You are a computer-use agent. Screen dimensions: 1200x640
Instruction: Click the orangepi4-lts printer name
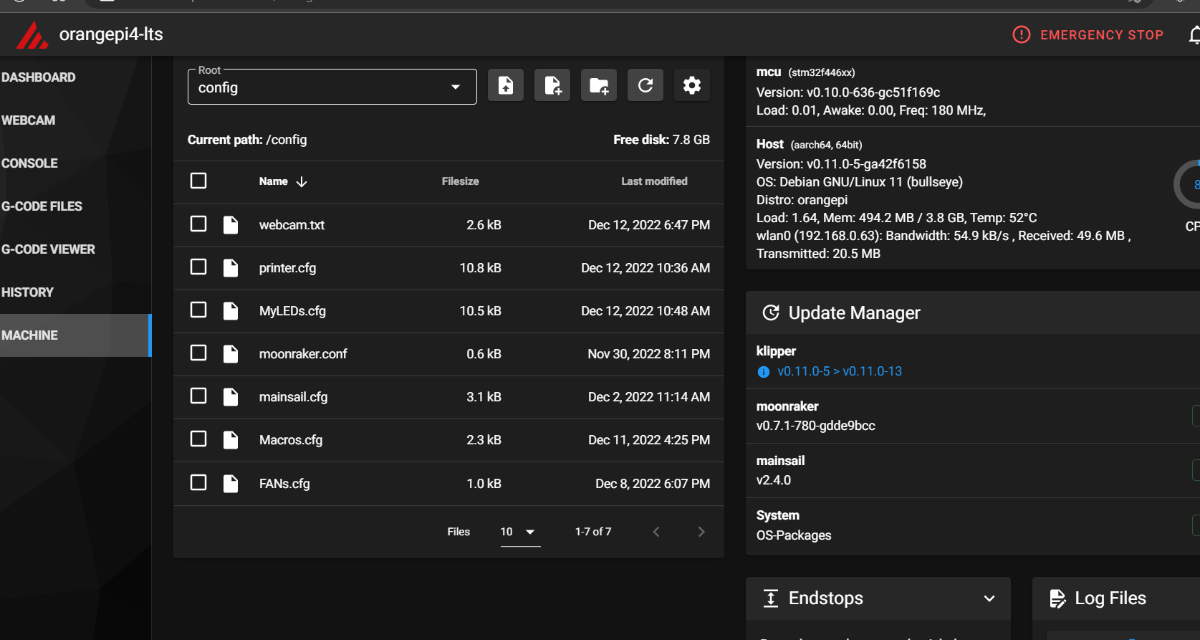[111, 35]
